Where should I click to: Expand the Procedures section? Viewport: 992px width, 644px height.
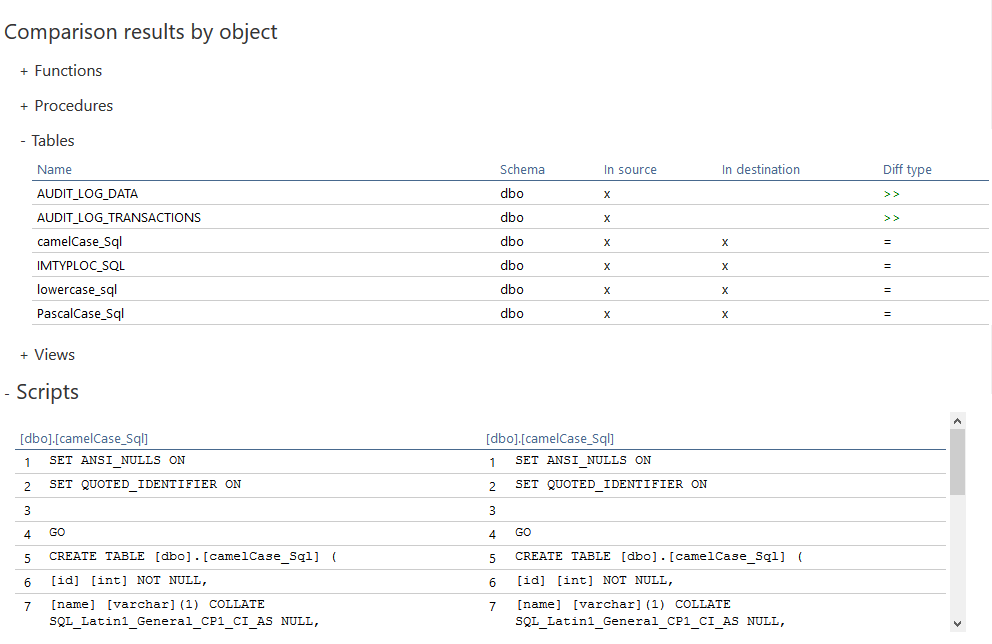(x=24, y=107)
